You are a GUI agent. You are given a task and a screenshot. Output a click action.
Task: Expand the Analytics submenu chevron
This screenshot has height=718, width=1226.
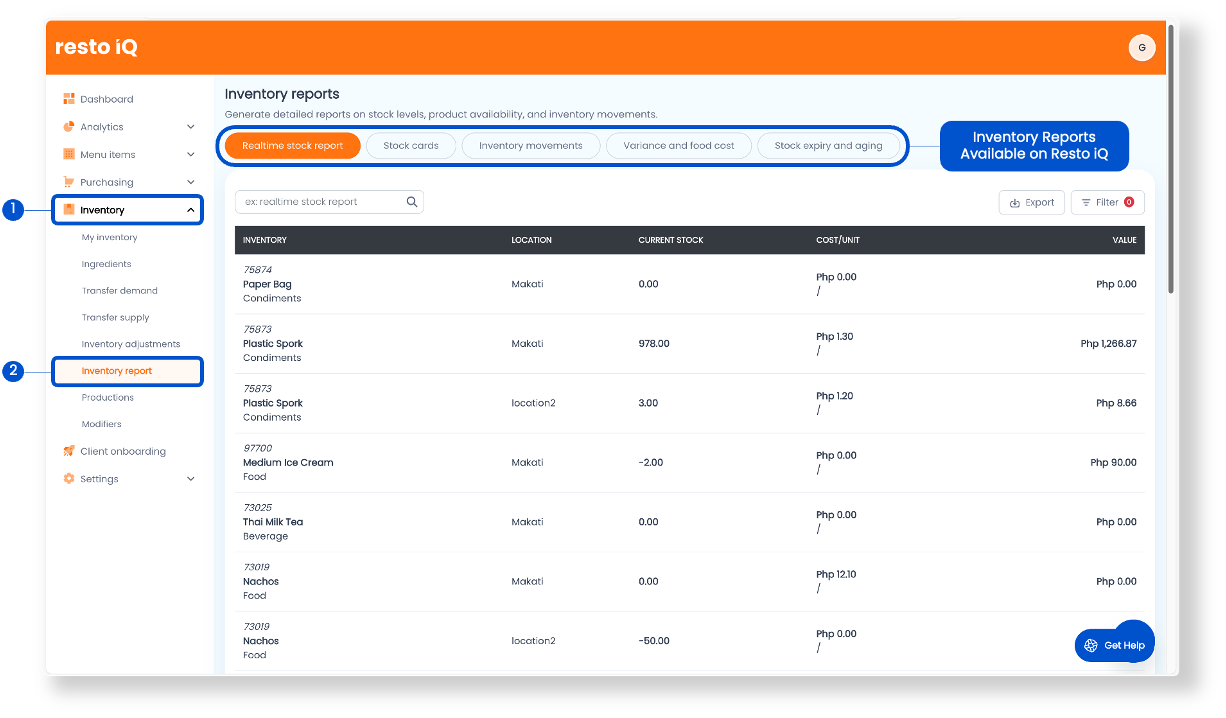[x=191, y=127]
